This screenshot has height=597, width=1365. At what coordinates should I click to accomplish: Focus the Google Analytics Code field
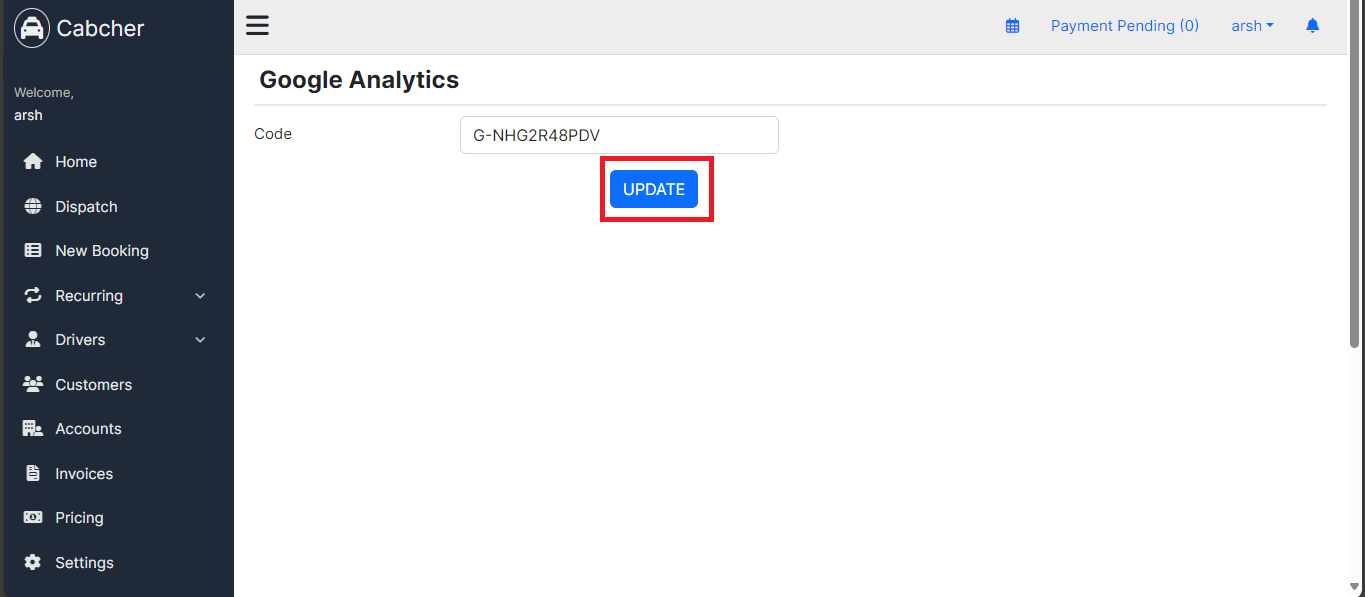tap(619, 135)
